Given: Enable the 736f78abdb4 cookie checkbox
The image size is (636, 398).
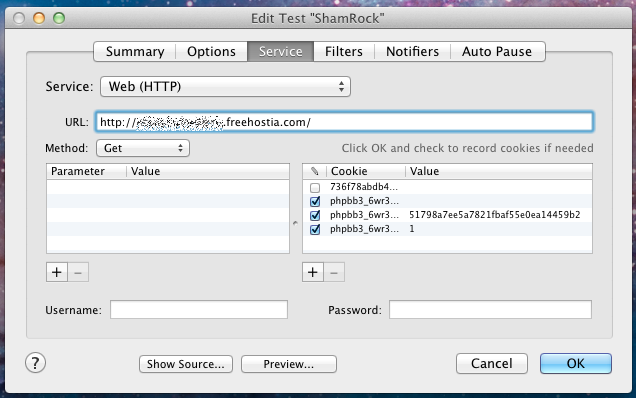Looking at the screenshot, I should coord(315,187).
